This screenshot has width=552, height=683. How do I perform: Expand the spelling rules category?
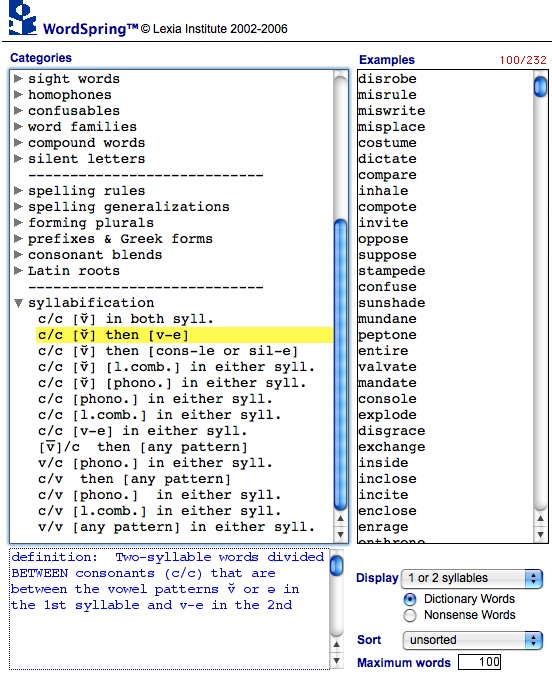pos(18,190)
